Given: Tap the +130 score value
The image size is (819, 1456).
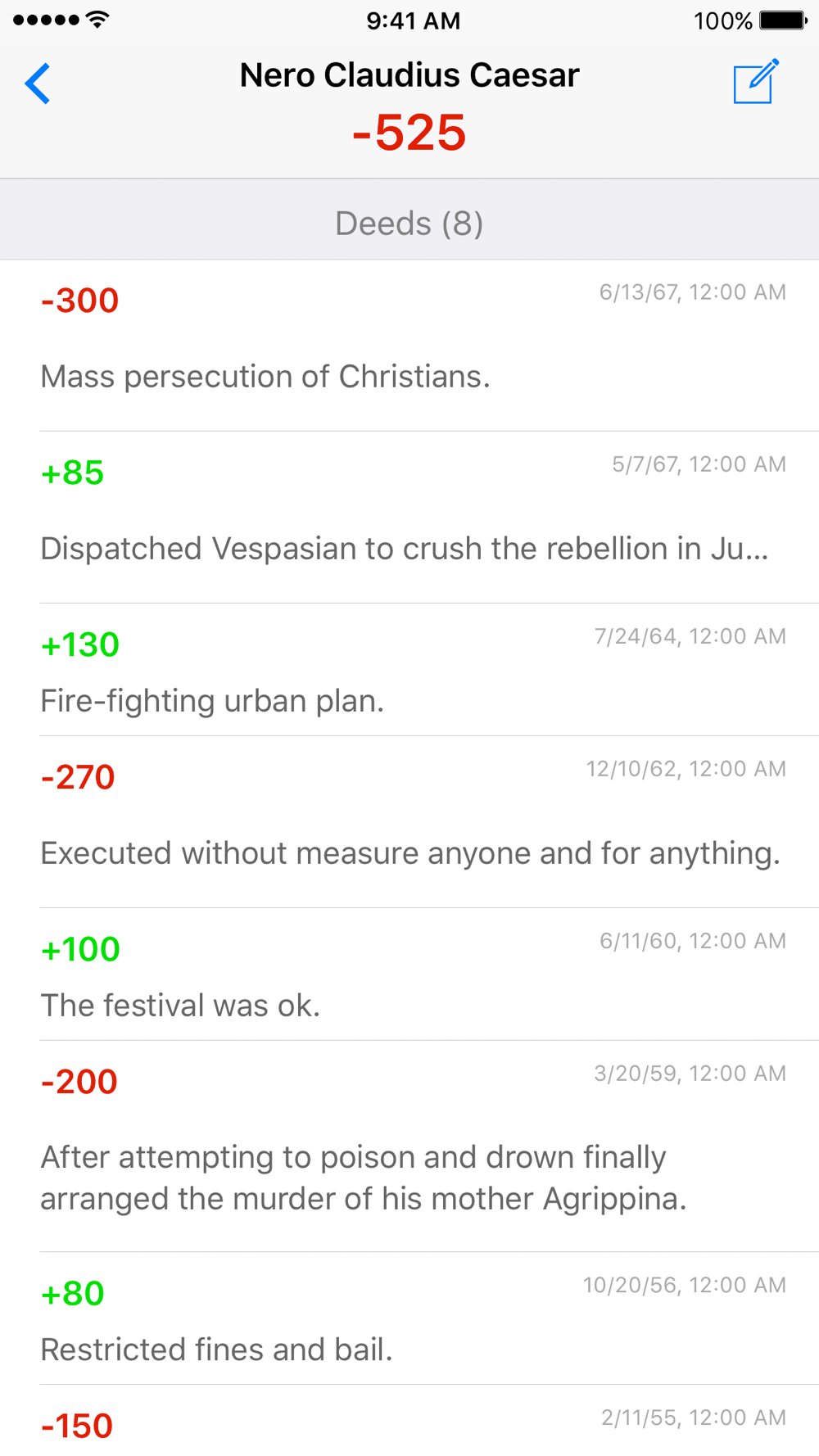Looking at the screenshot, I should coord(80,644).
